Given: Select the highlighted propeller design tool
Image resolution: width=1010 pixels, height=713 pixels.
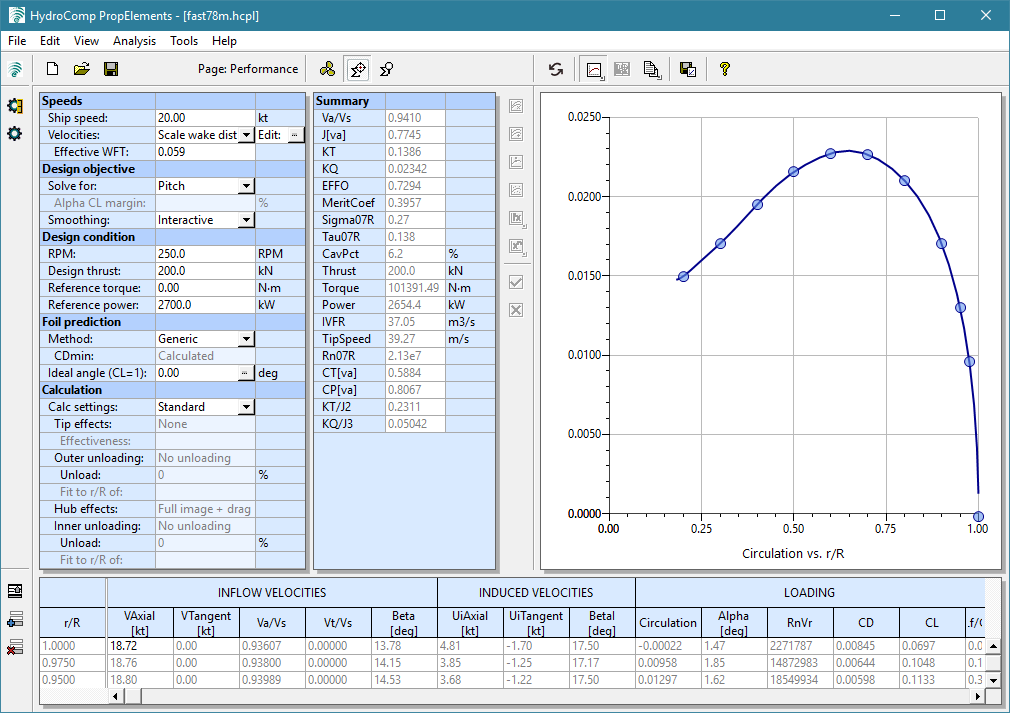Looking at the screenshot, I should 355,69.
